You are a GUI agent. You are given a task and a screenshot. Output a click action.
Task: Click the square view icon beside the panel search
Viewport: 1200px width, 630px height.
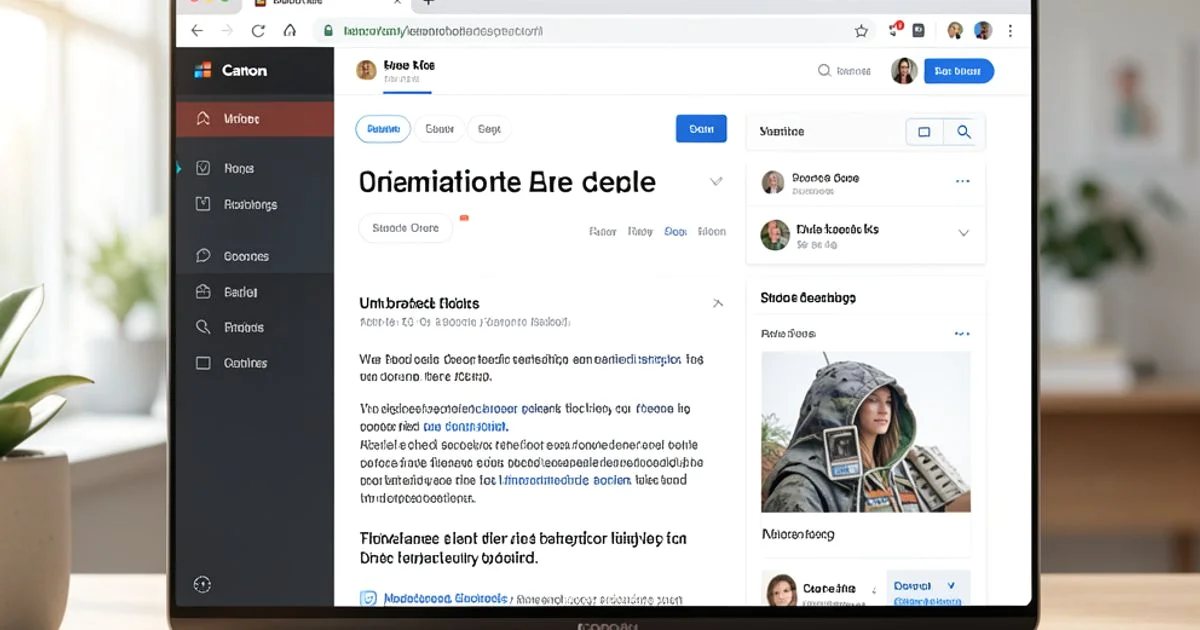coord(924,132)
